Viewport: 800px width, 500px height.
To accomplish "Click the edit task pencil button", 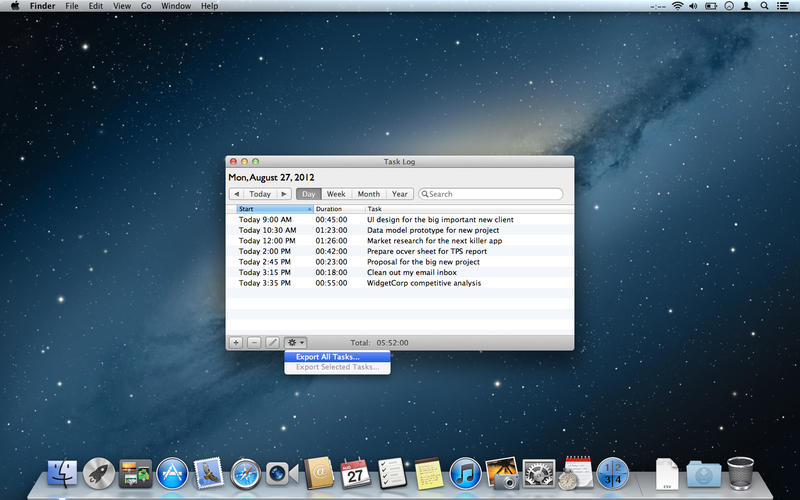I will tap(272, 342).
